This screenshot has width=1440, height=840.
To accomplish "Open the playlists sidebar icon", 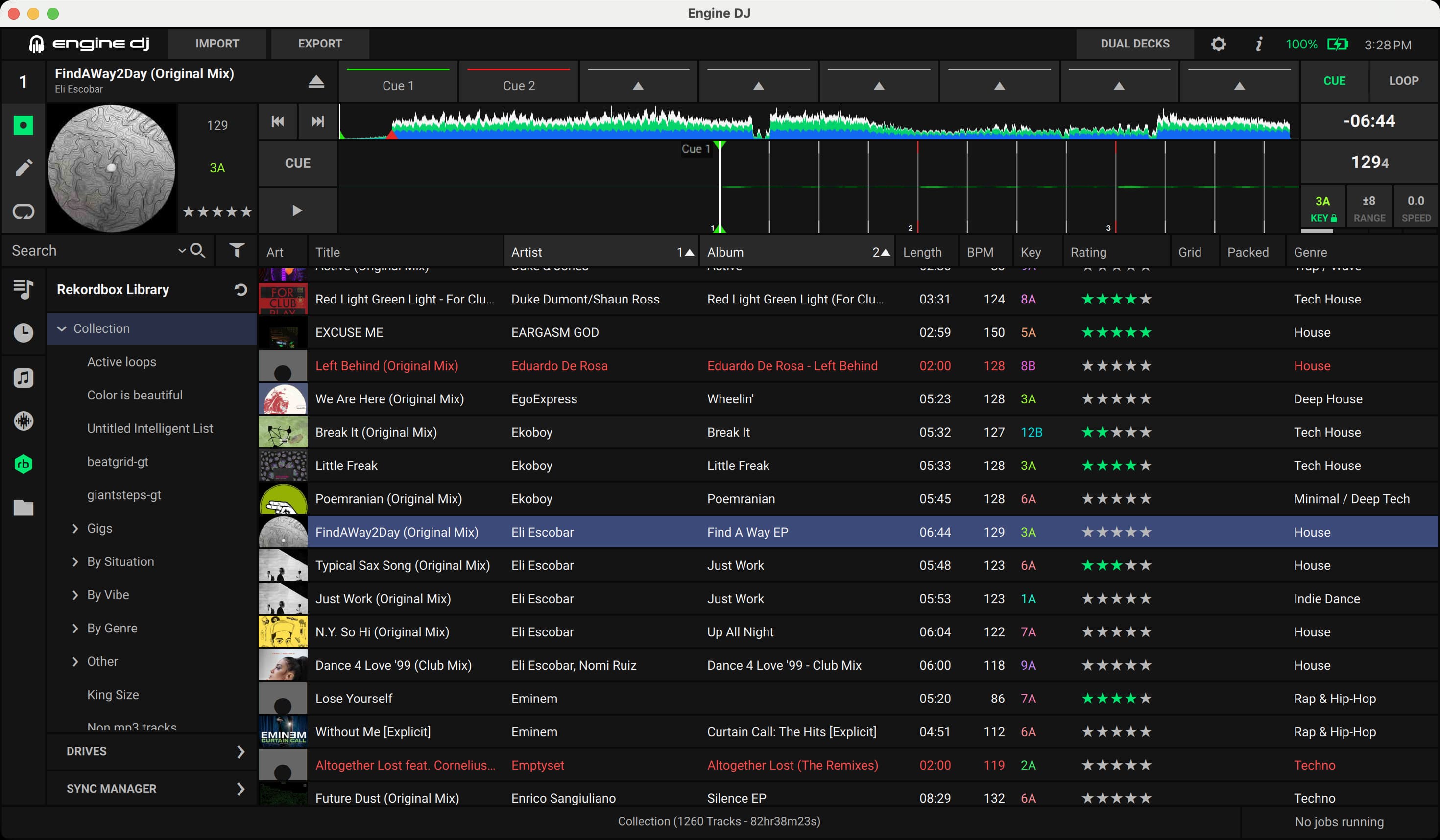I will click(x=24, y=289).
